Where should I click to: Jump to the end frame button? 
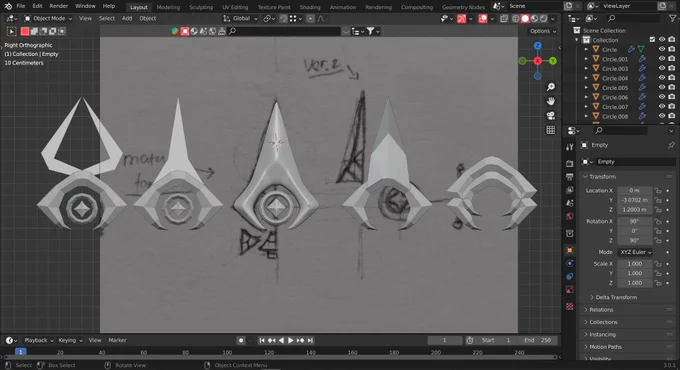310,341
